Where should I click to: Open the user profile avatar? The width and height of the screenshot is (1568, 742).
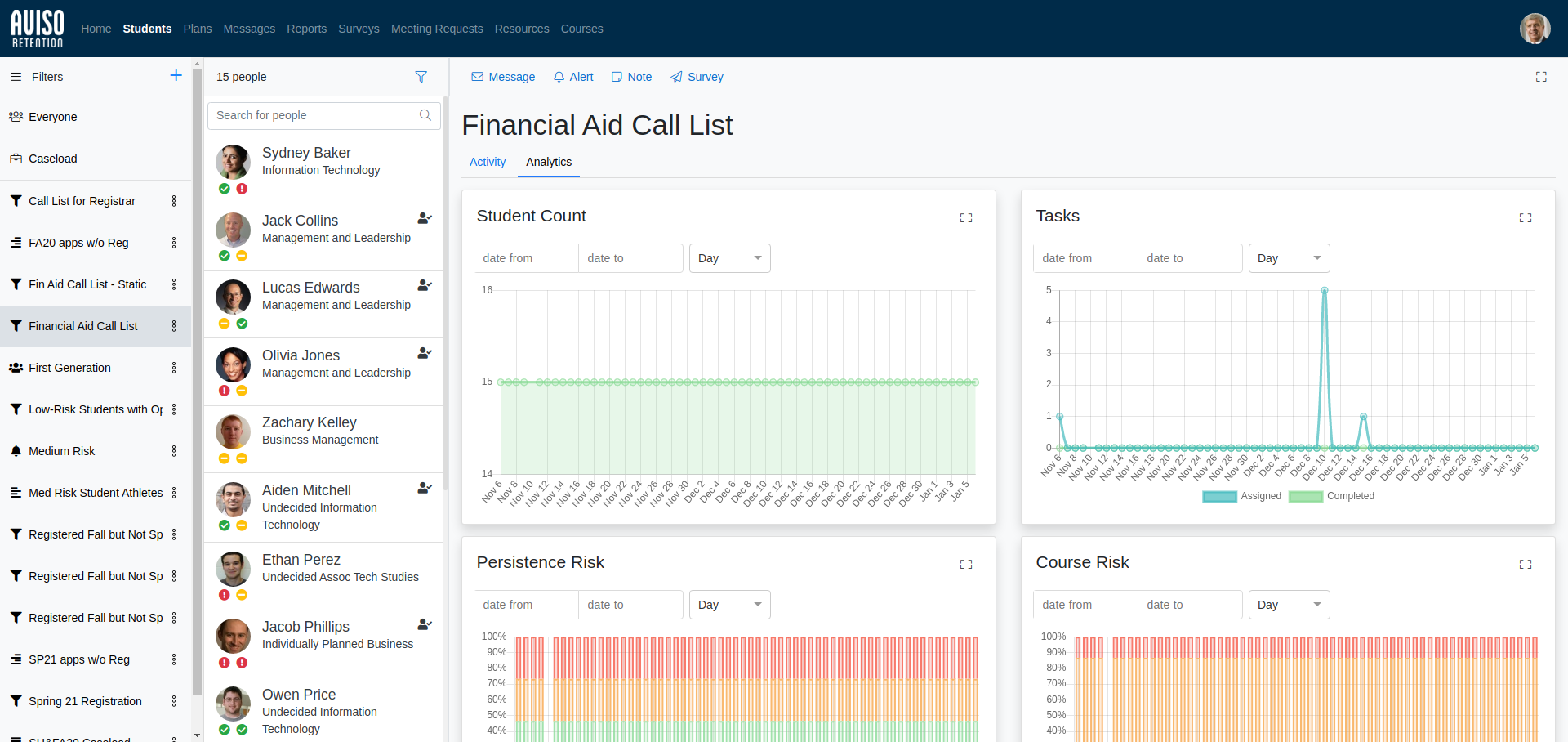1535,29
